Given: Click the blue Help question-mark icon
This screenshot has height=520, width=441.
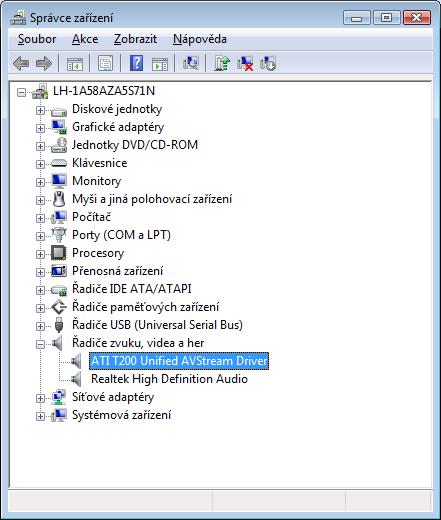Looking at the screenshot, I should 137,63.
